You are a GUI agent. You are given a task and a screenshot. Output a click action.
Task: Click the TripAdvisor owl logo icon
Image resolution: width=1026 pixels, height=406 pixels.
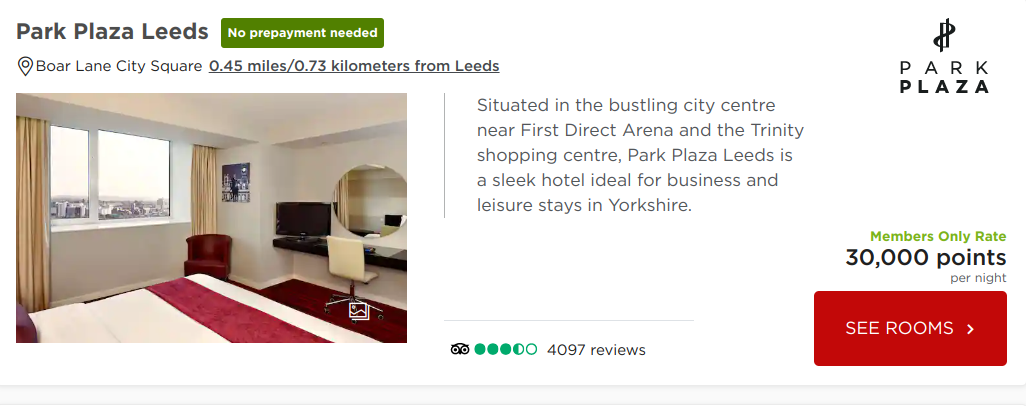pos(460,349)
